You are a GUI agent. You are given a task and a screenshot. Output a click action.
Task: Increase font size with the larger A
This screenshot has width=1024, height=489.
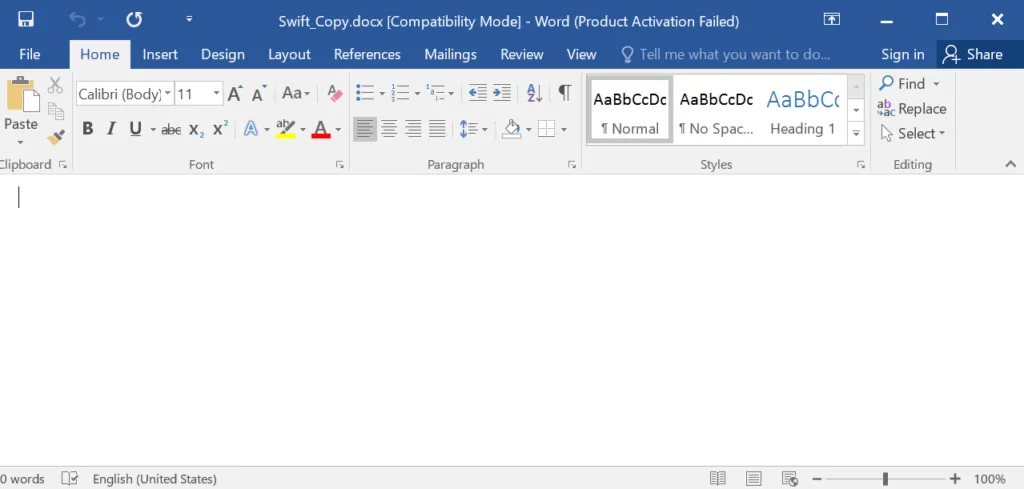(x=235, y=93)
